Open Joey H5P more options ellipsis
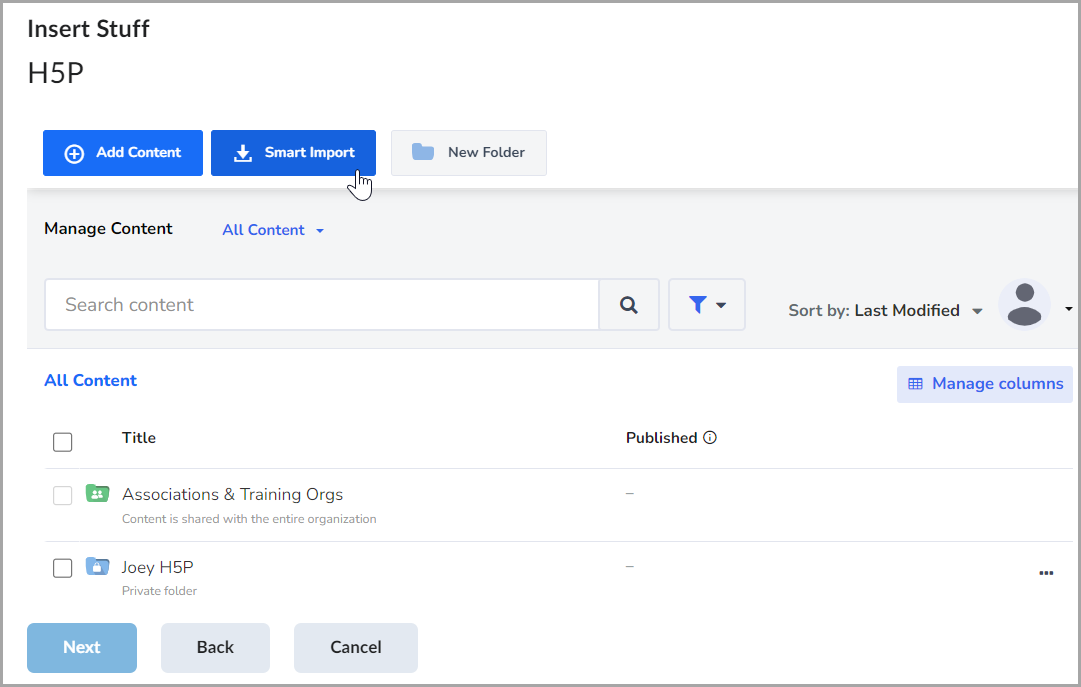 1046,573
